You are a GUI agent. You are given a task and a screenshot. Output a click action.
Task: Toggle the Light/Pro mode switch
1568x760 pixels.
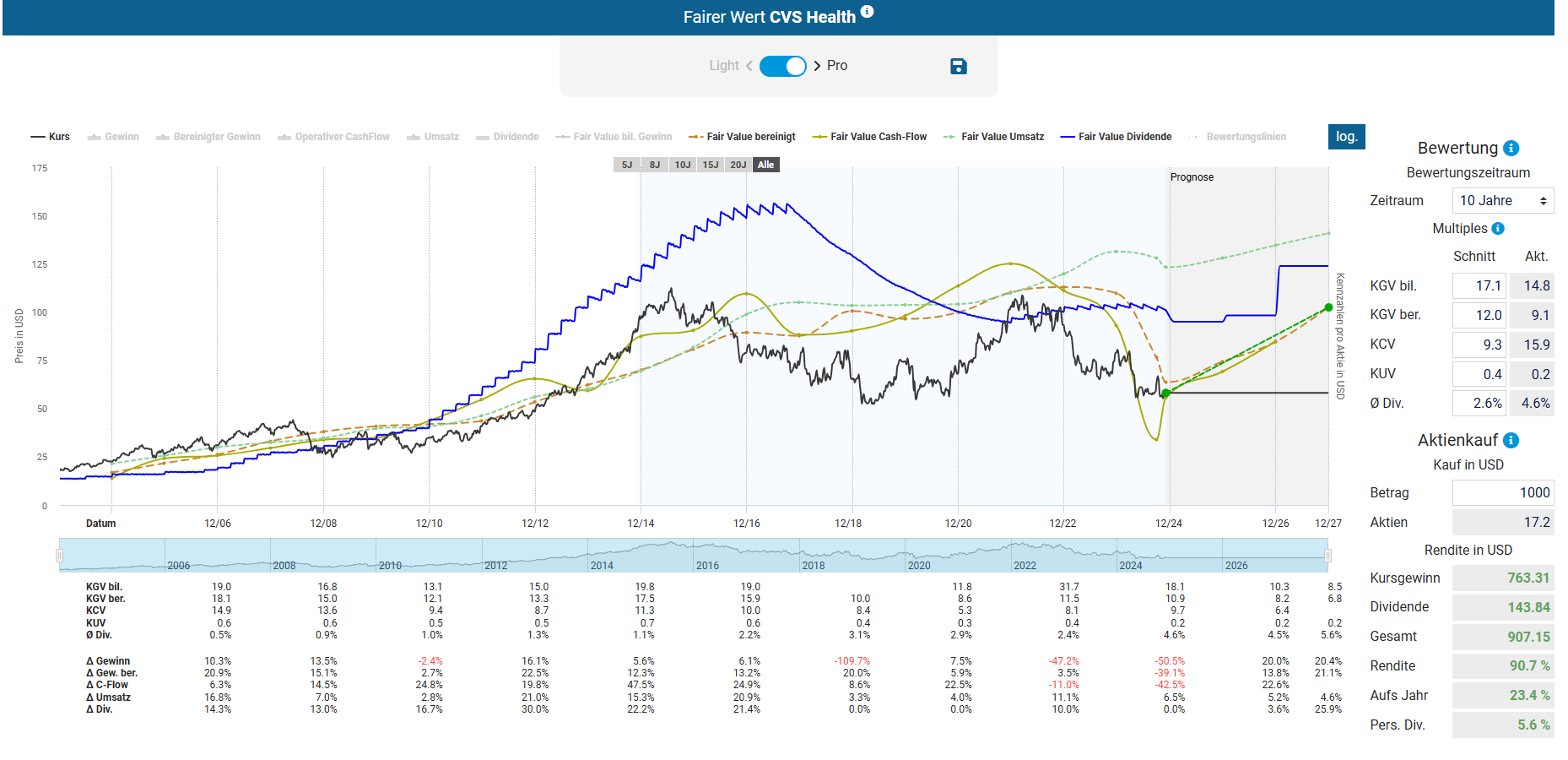(x=783, y=66)
